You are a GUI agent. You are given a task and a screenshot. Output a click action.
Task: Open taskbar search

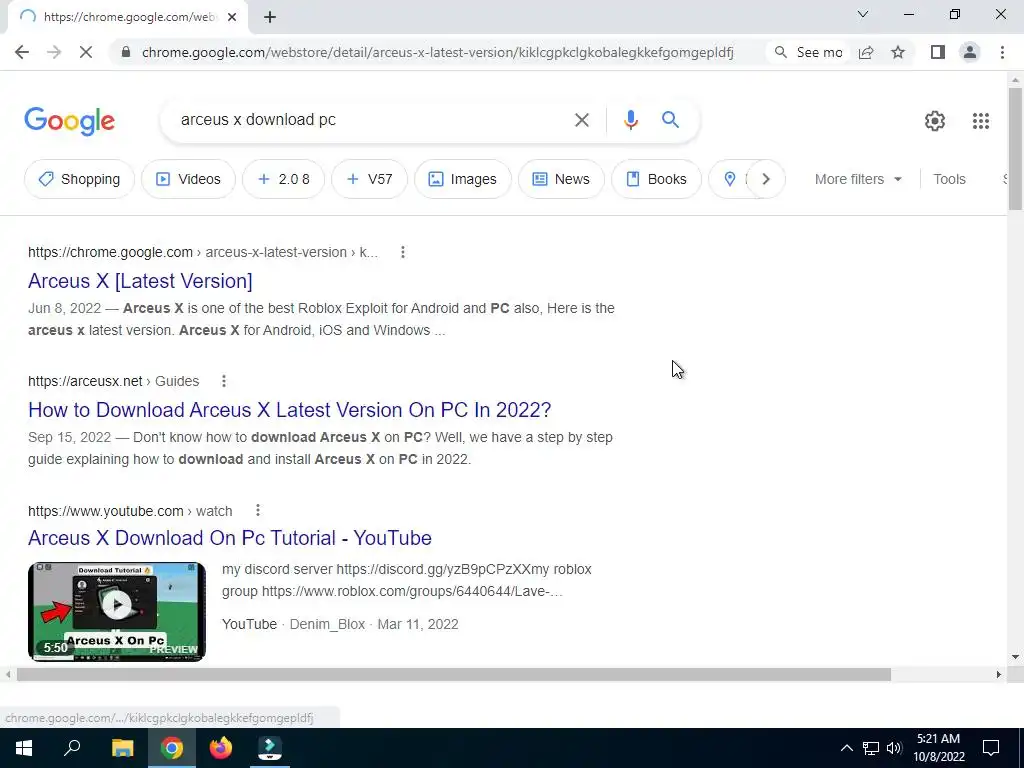[72, 748]
